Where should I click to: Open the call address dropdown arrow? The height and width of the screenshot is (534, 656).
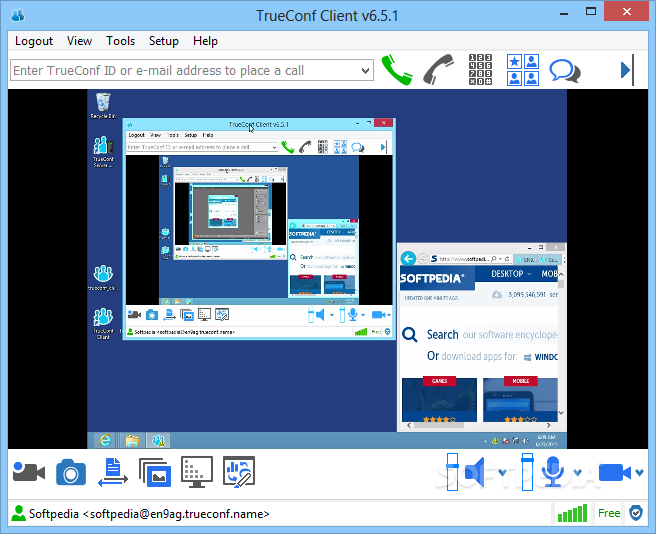(x=365, y=71)
